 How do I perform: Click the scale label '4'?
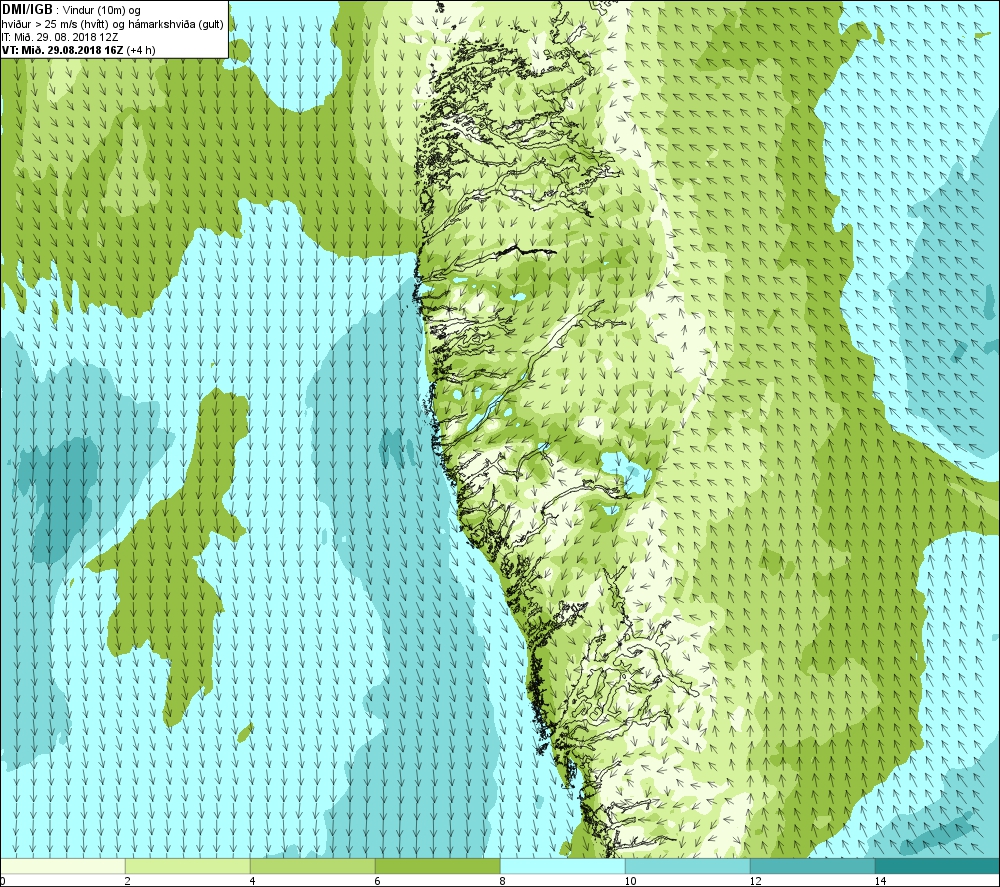click(253, 881)
